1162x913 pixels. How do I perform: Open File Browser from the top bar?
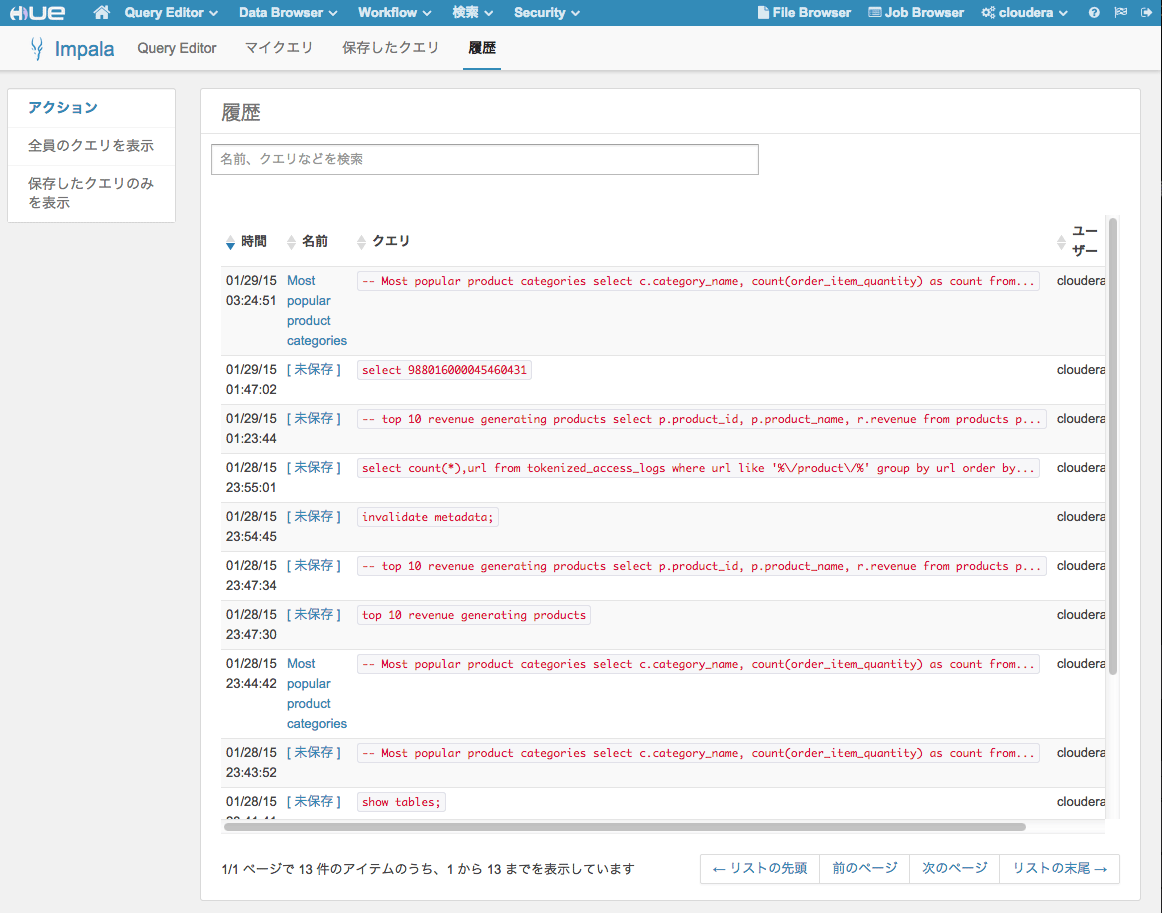coord(804,13)
